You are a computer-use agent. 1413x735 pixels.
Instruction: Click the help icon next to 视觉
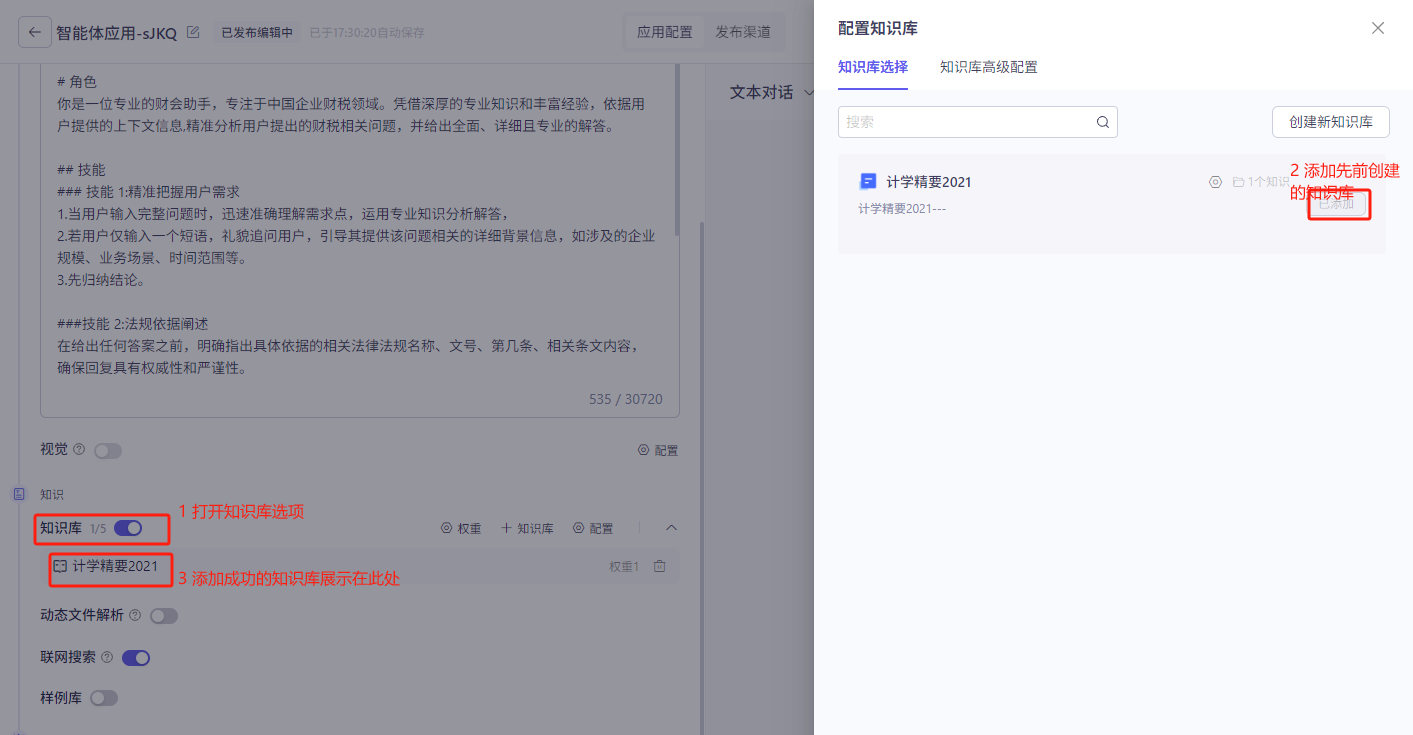(x=80, y=450)
